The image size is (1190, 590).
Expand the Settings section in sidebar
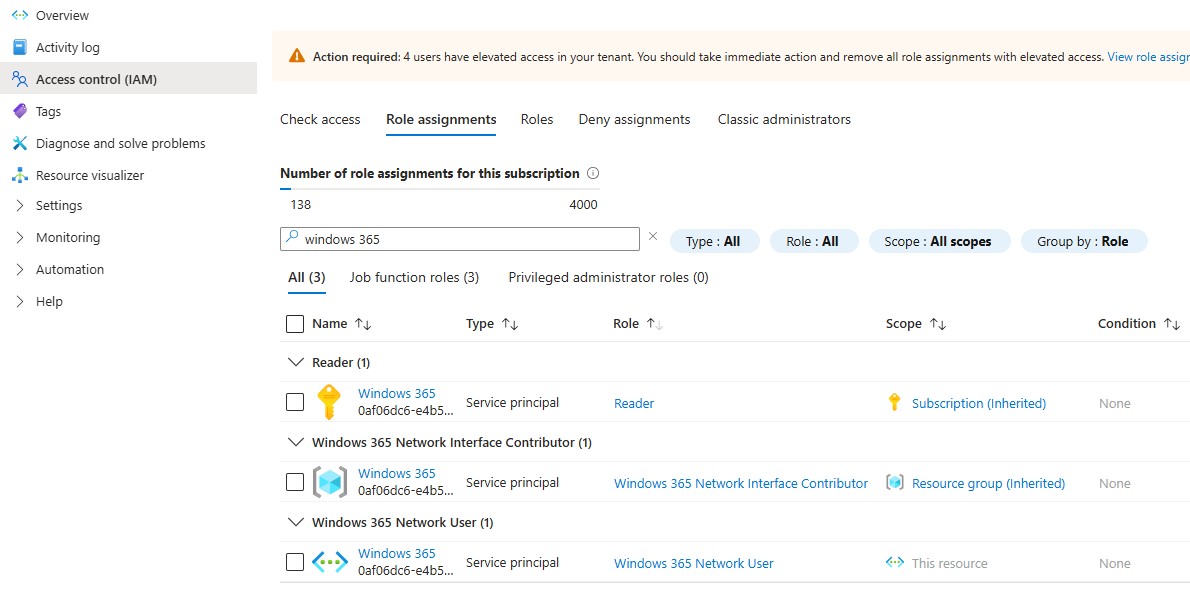[x=20, y=205]
